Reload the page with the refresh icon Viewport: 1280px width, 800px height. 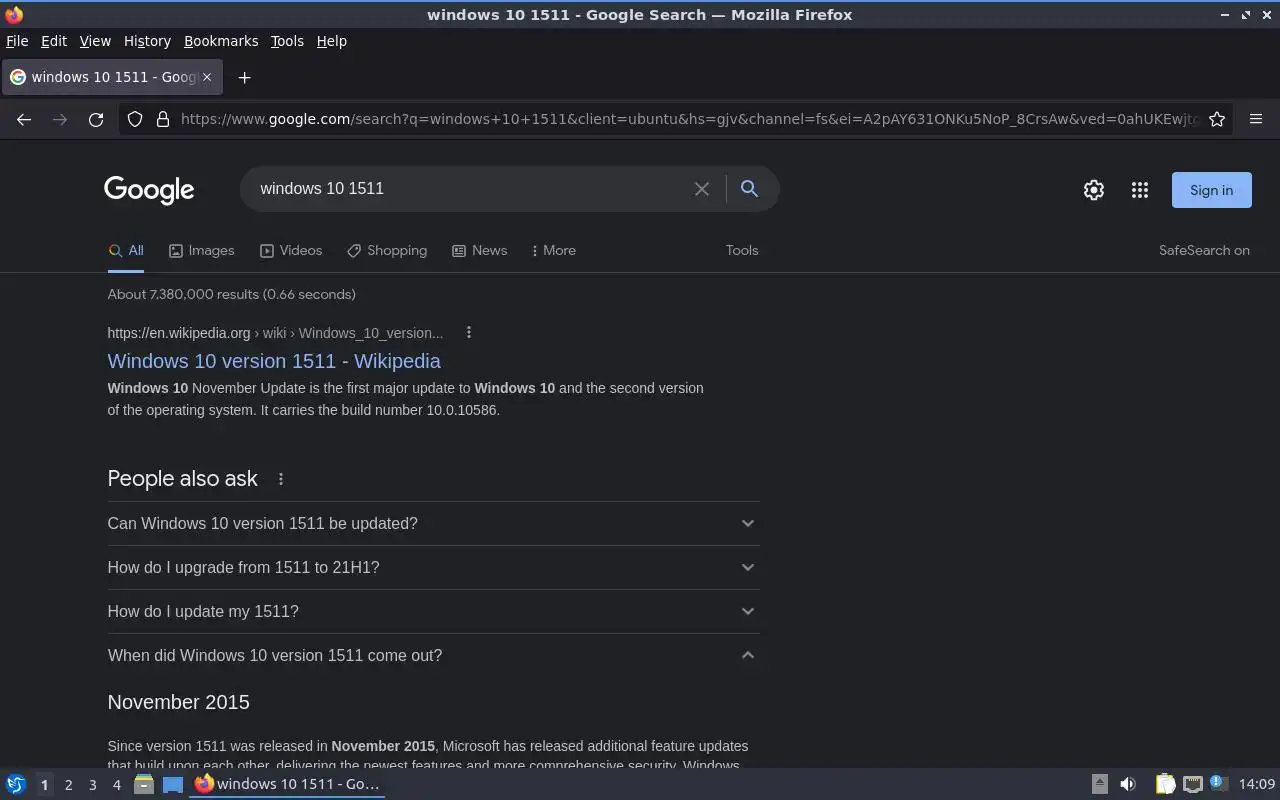(x=96, y=119)
